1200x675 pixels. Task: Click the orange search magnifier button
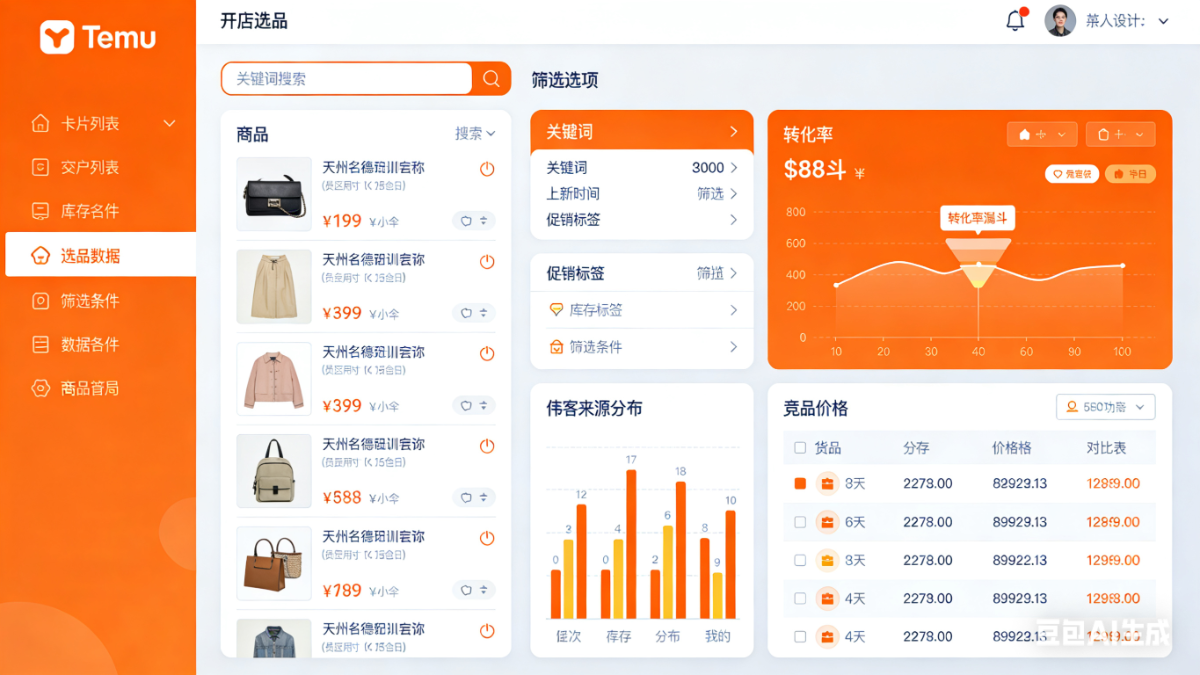(491, 79)
